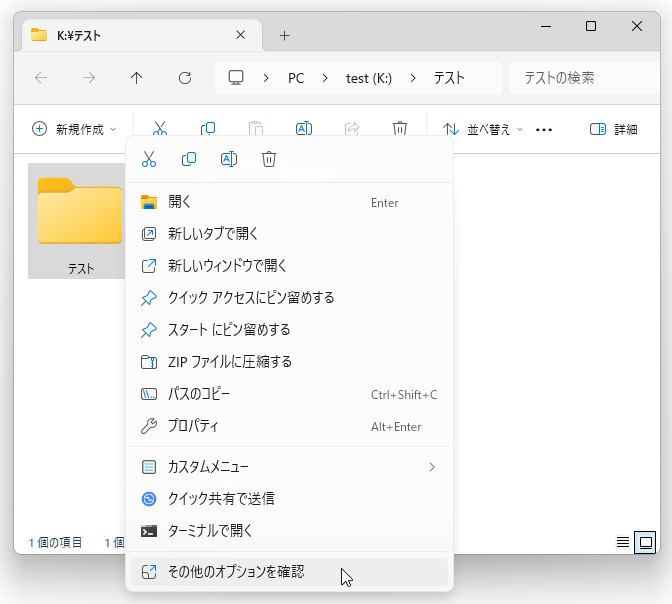Switch to large icons view in the status bar
Viewport: 672px width, 604px height.
click(645, 542)
